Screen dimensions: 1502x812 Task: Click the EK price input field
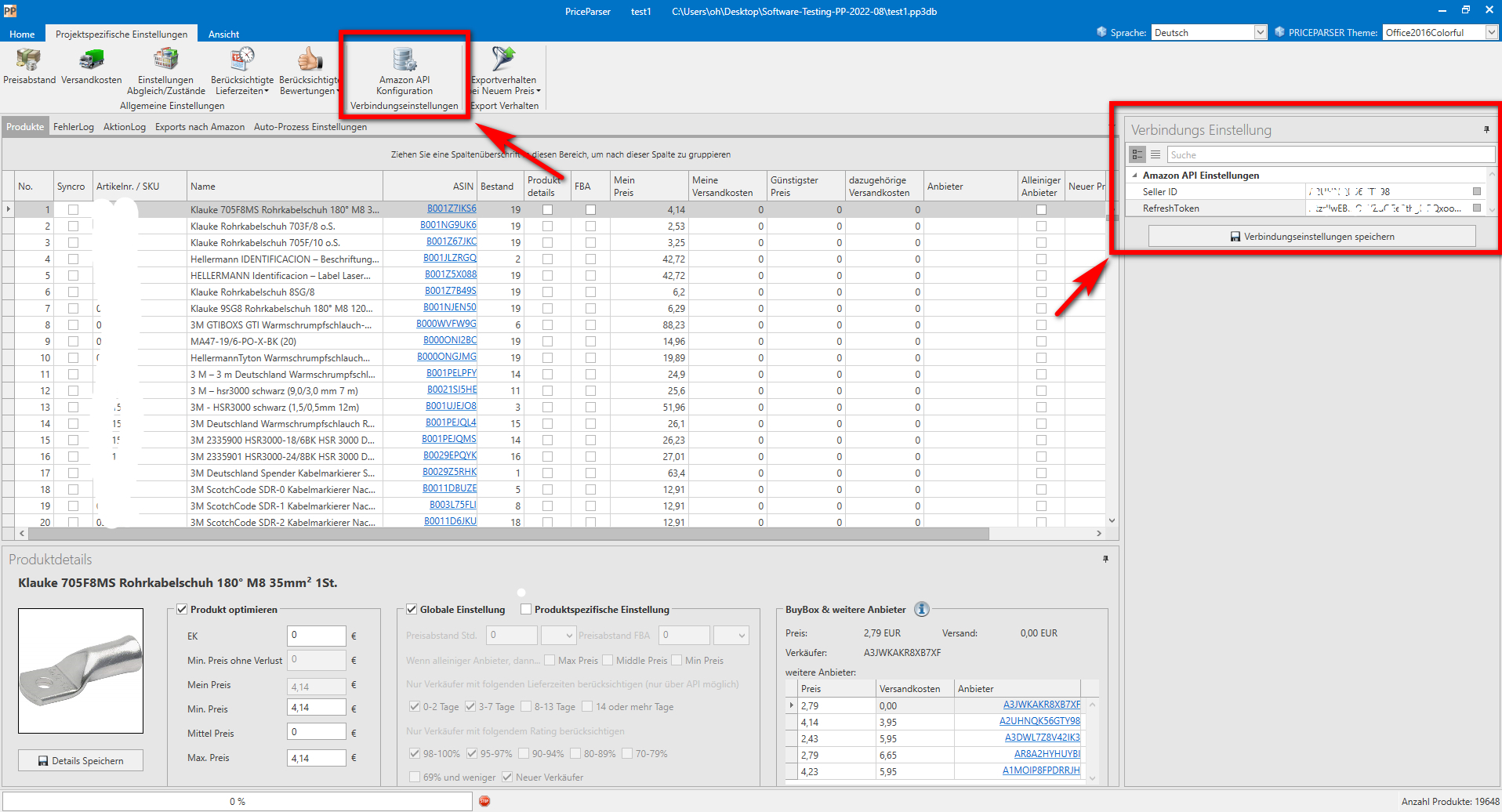click(x=317, y=635)
